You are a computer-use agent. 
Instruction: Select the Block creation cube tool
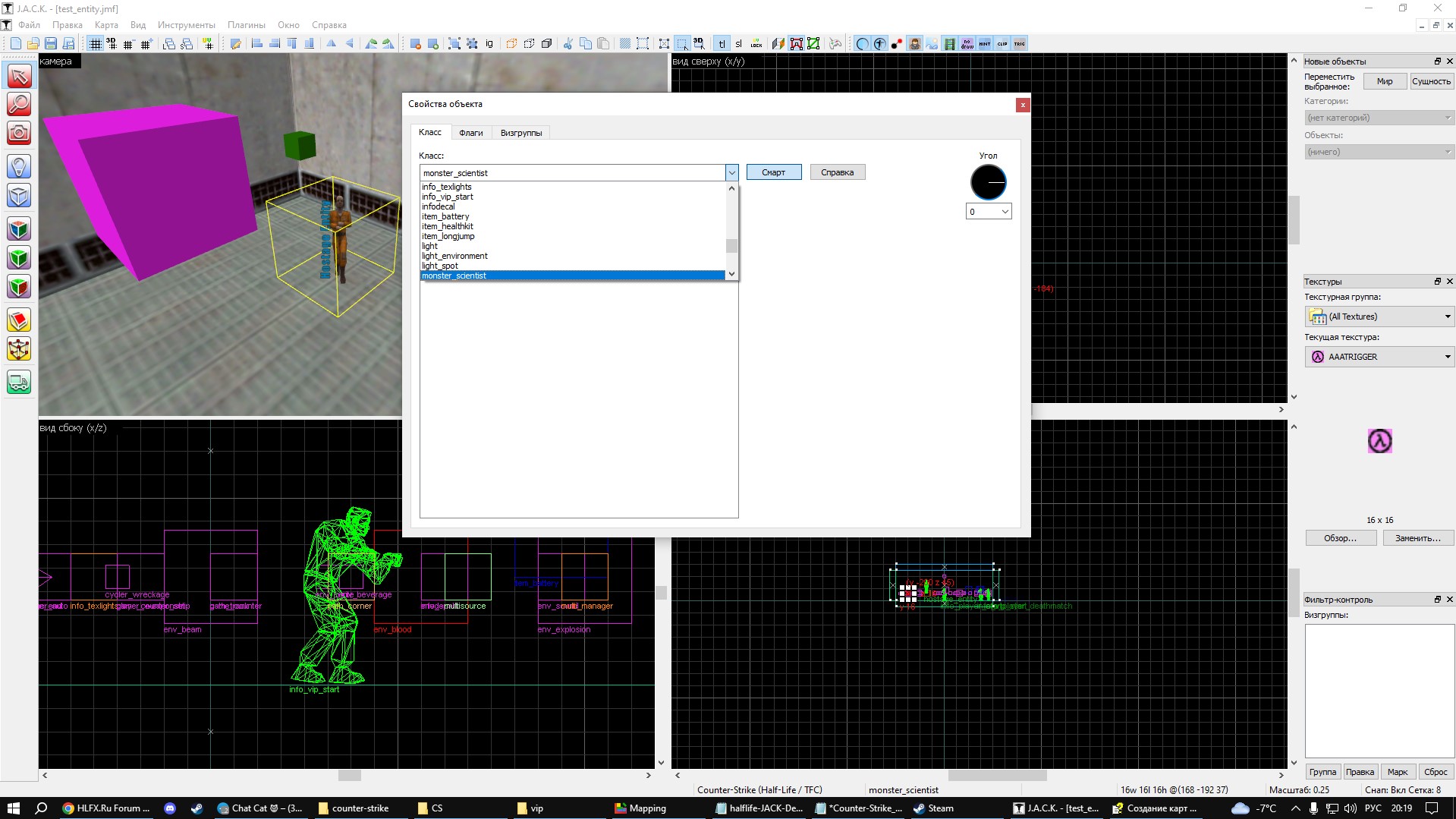coord(19,196)
